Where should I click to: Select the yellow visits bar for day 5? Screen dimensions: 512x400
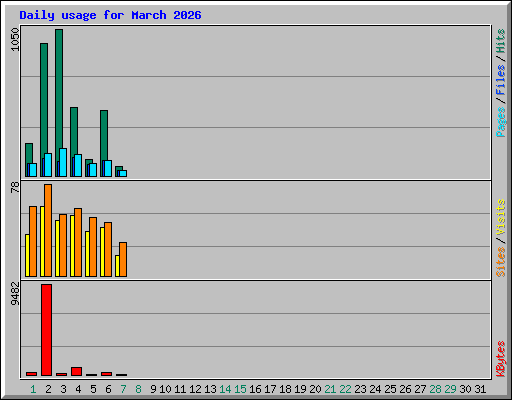(x=87, y=254)
